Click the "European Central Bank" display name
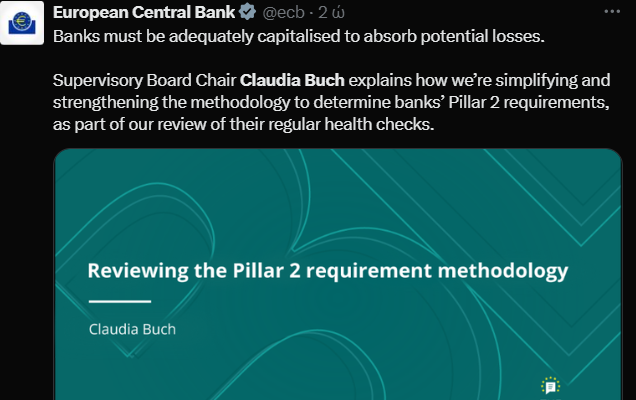 [143, 13]
